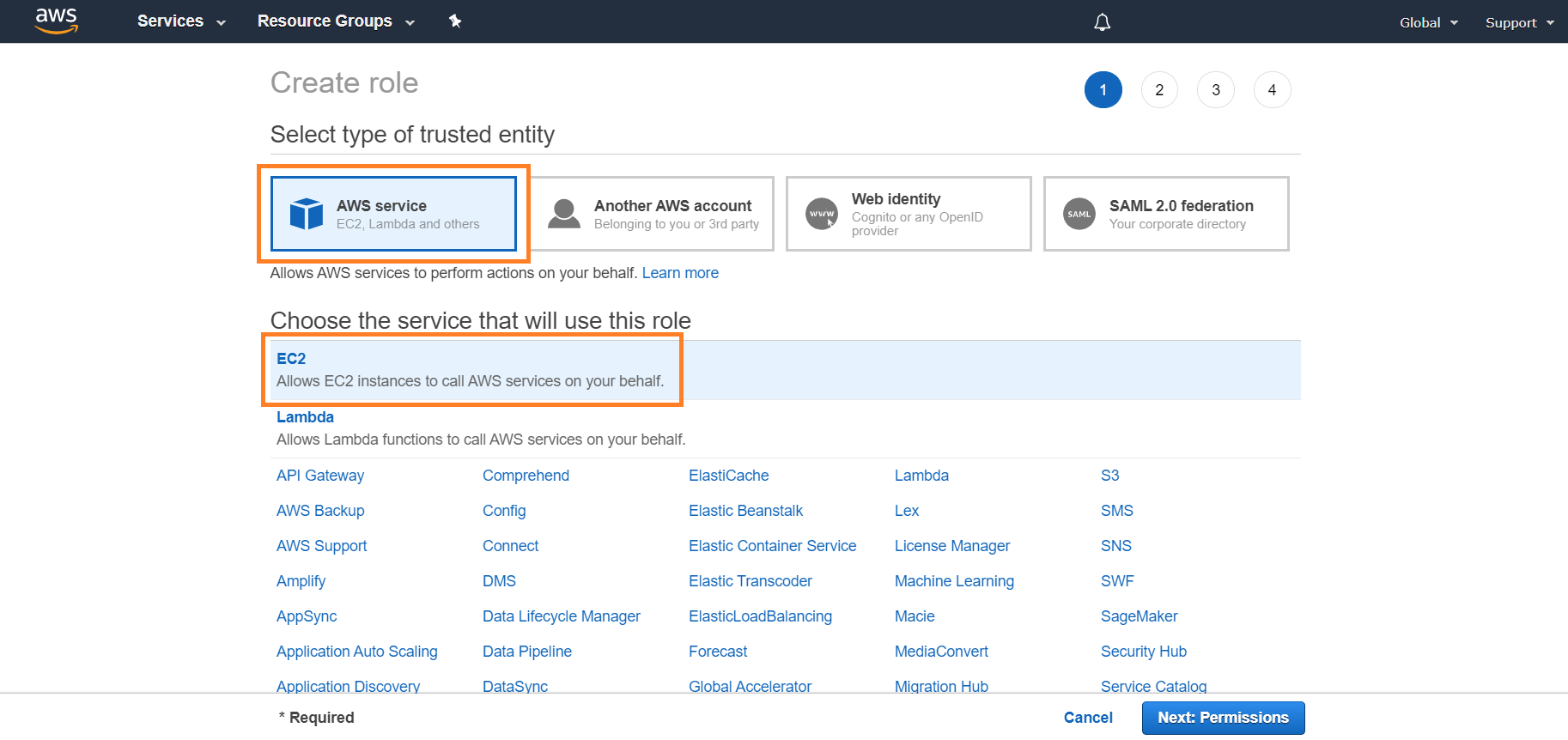Click the Next: Permissions button

pos(1223,718)
